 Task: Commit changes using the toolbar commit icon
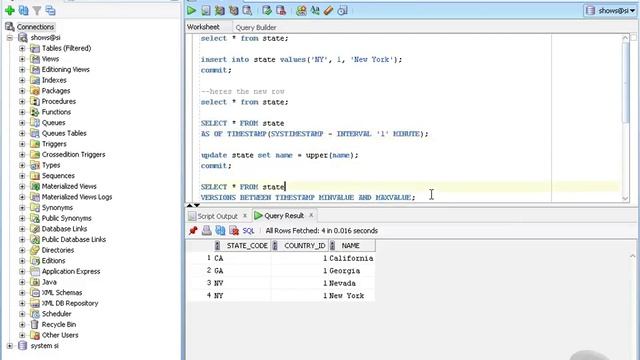click(267, 10)
